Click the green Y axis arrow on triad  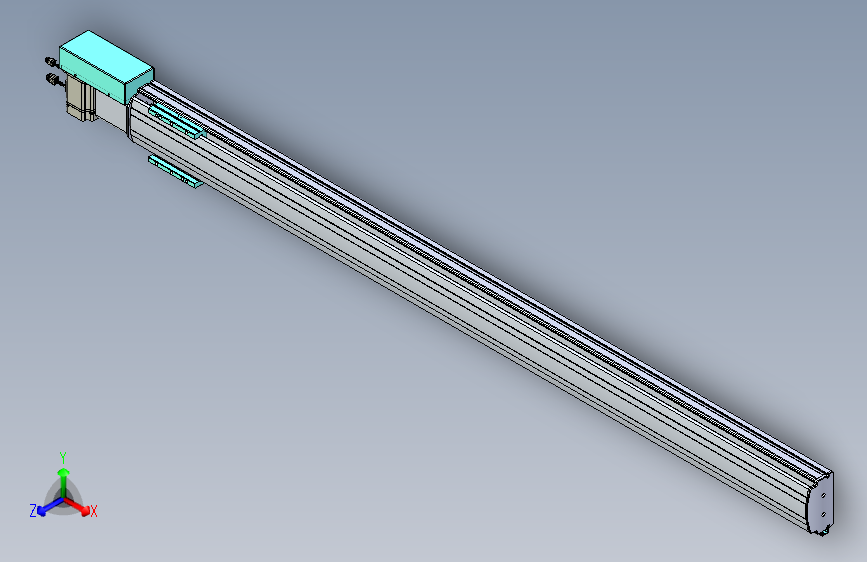pyautogui.click(x=64, y=481)
